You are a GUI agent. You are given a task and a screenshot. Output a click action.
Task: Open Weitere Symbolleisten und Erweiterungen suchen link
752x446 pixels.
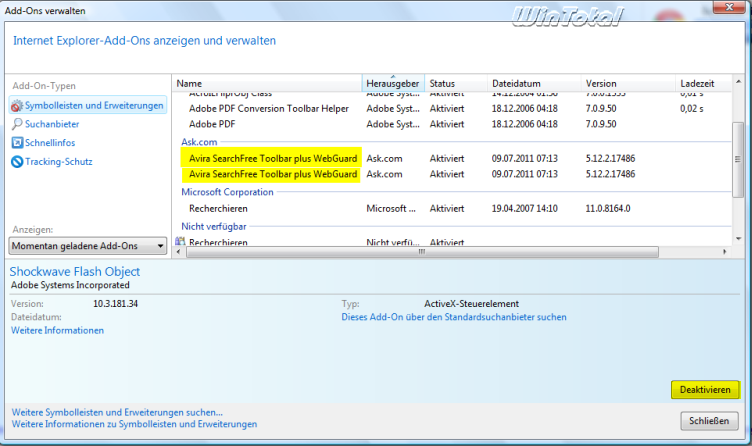click(x=117, y=412)
